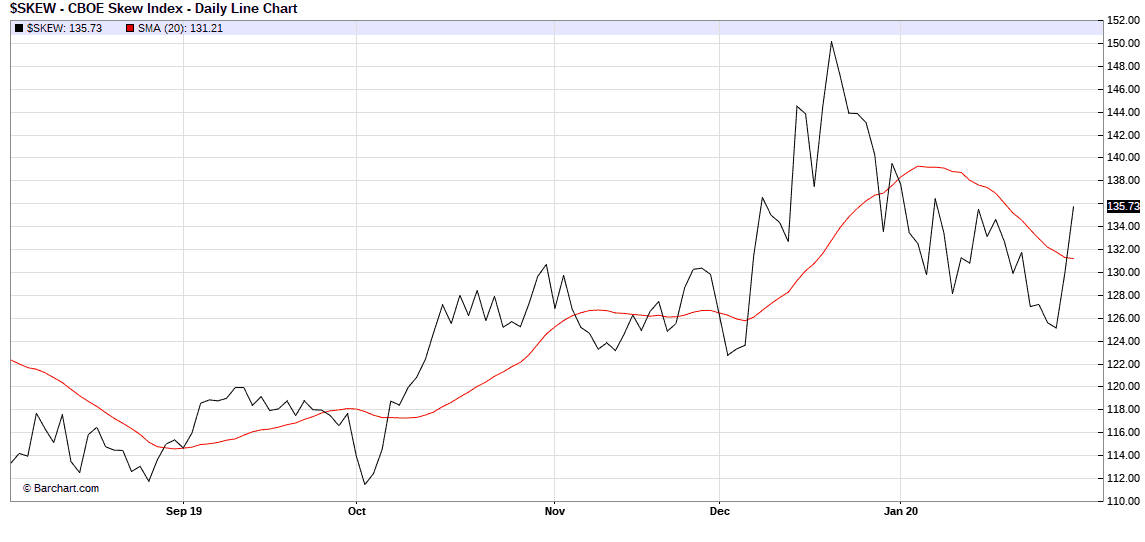
Task: Click the December peak of the SKEW line
Action: click(x=831, y=42)
